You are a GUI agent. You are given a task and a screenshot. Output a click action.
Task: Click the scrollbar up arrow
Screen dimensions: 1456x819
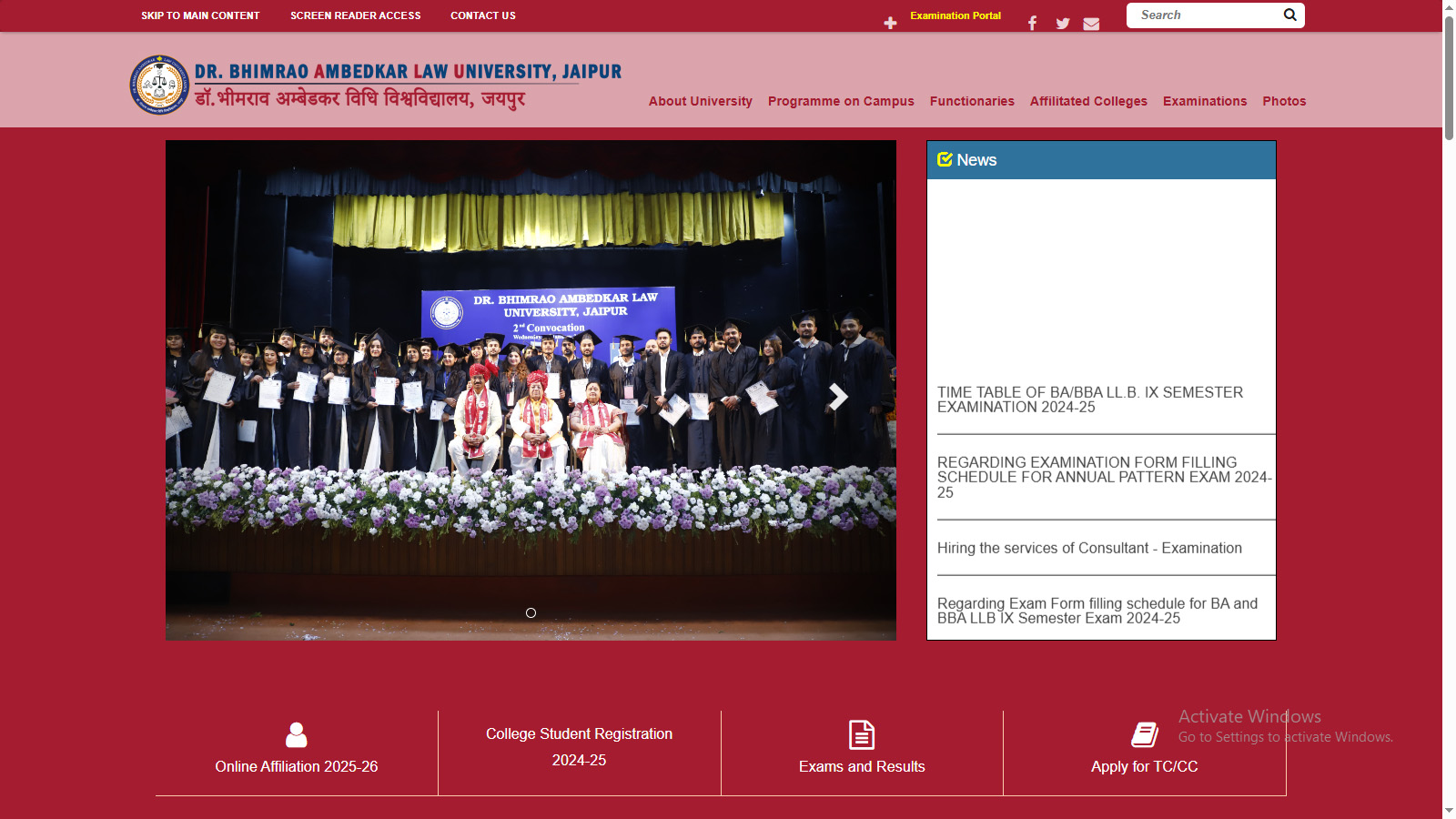point(1449,7)
